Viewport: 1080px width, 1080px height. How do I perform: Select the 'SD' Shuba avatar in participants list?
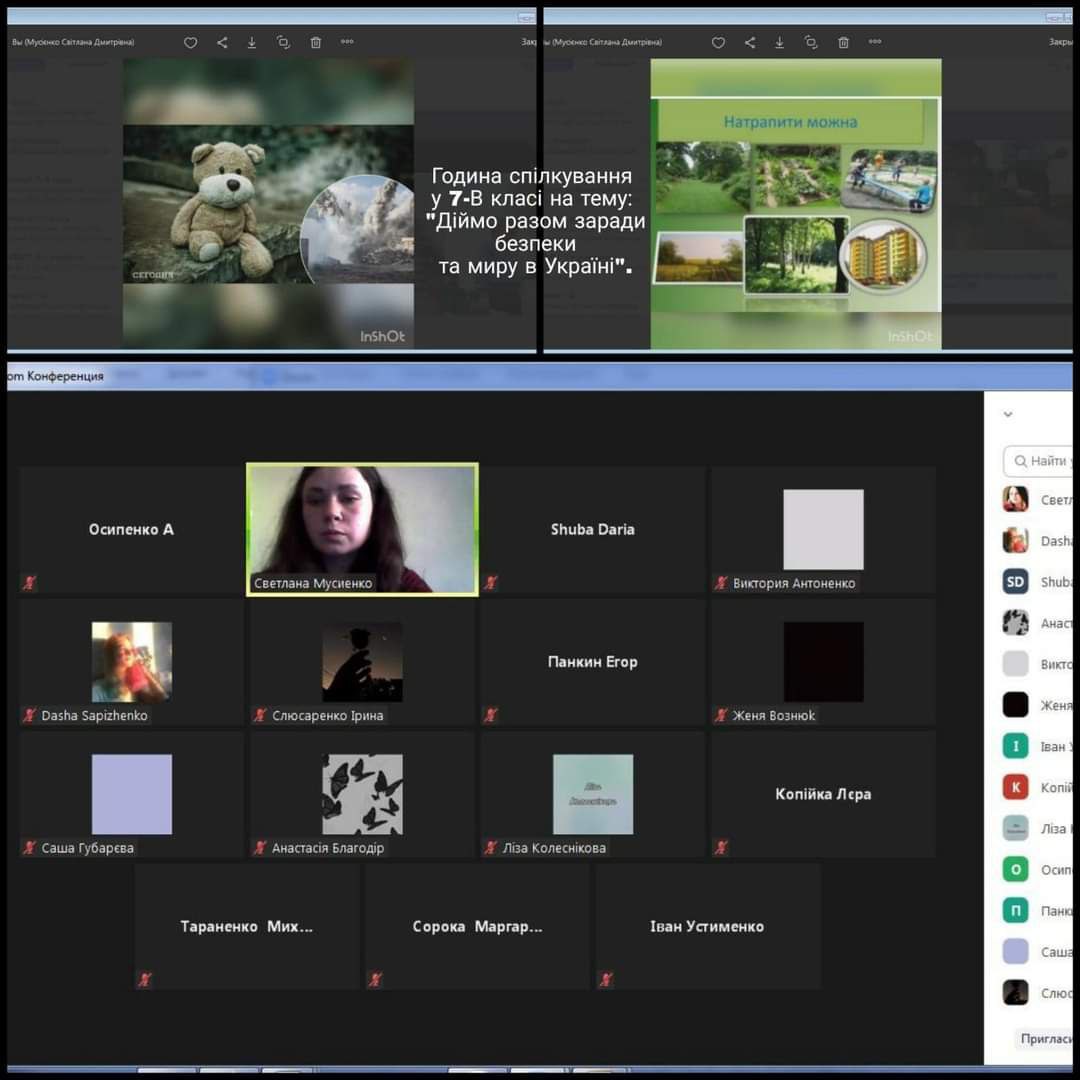pyautogui.click(x=1016, y=582)
